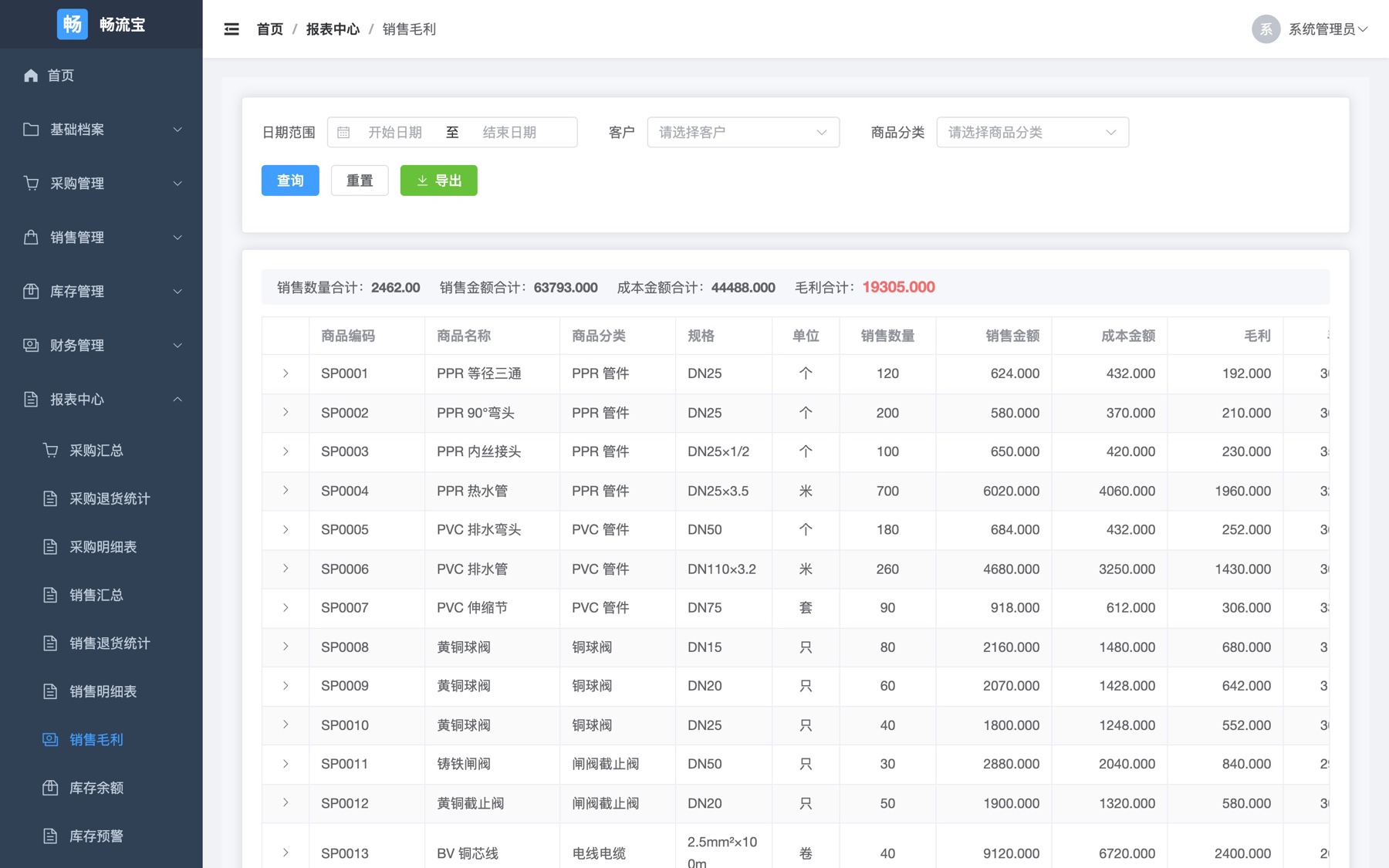The image size is (1389, 868).
Task: Expand row SP0011 details
Action: pos(286,764)
